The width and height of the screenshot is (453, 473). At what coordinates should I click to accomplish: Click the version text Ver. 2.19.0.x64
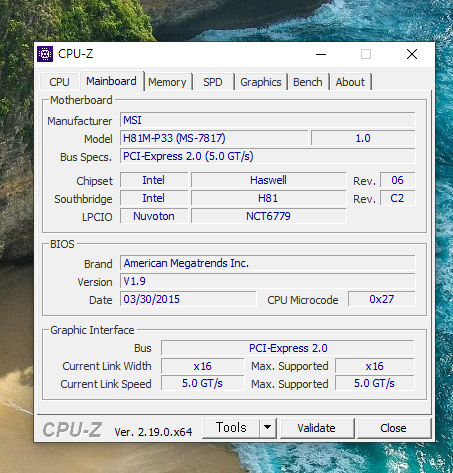coord(153,432)
